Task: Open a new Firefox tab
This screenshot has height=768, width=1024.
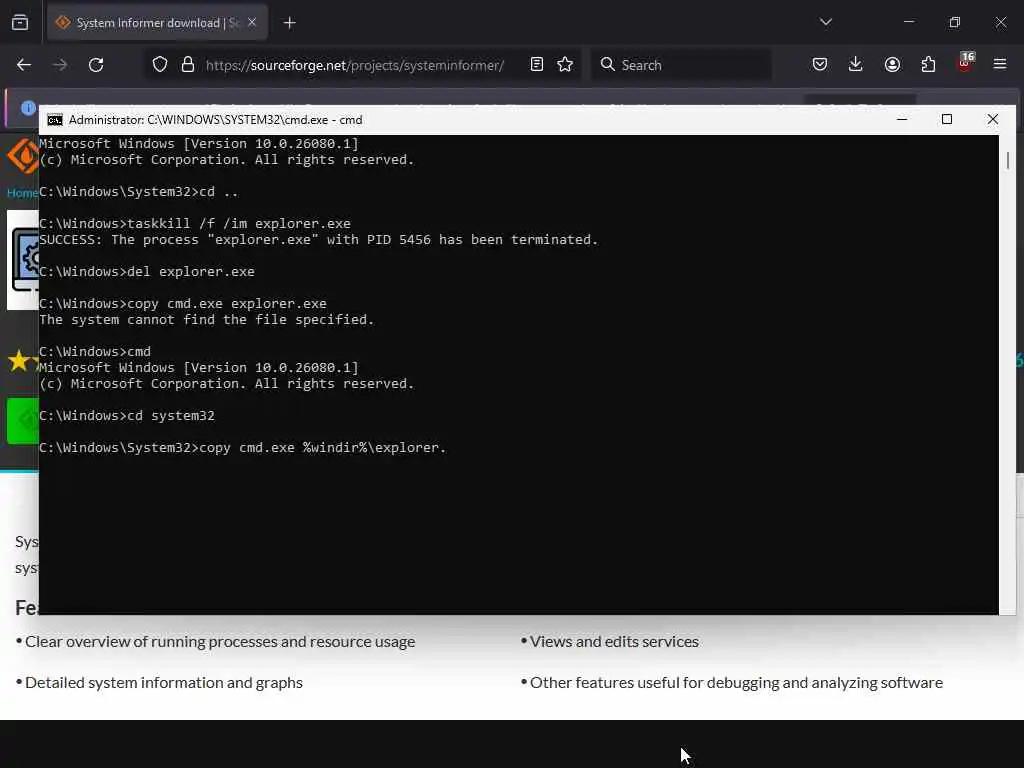Action: (x=290, y=23)
